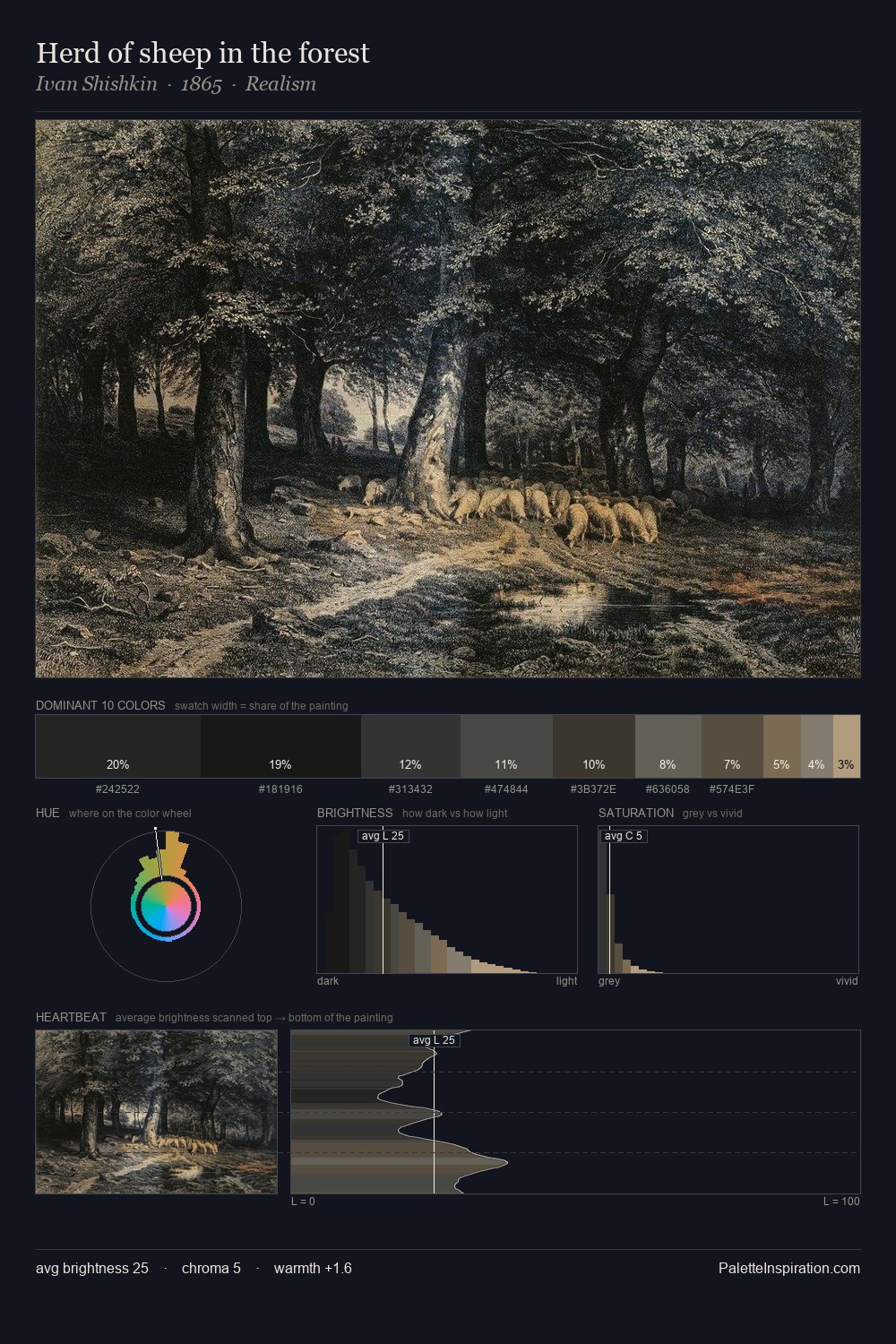
Task: Click the 'grey vs vivid' caption
Action: pyautogui.click(x=712, y=814)
